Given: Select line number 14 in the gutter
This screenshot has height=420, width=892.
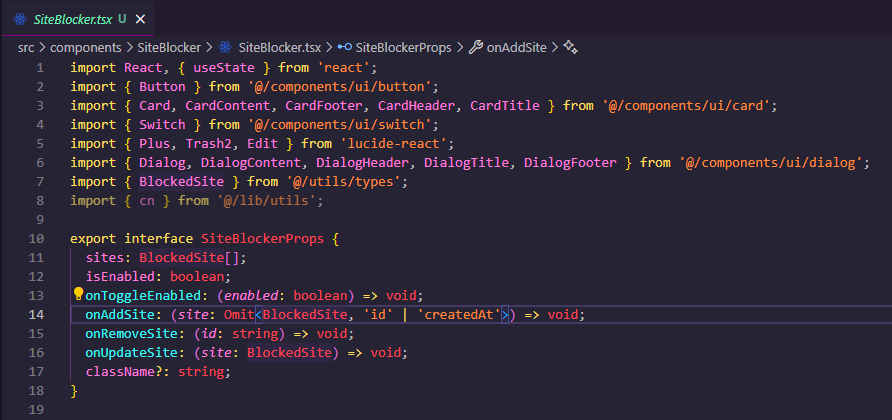Looking at the screenshot, I should click(36, 315).
